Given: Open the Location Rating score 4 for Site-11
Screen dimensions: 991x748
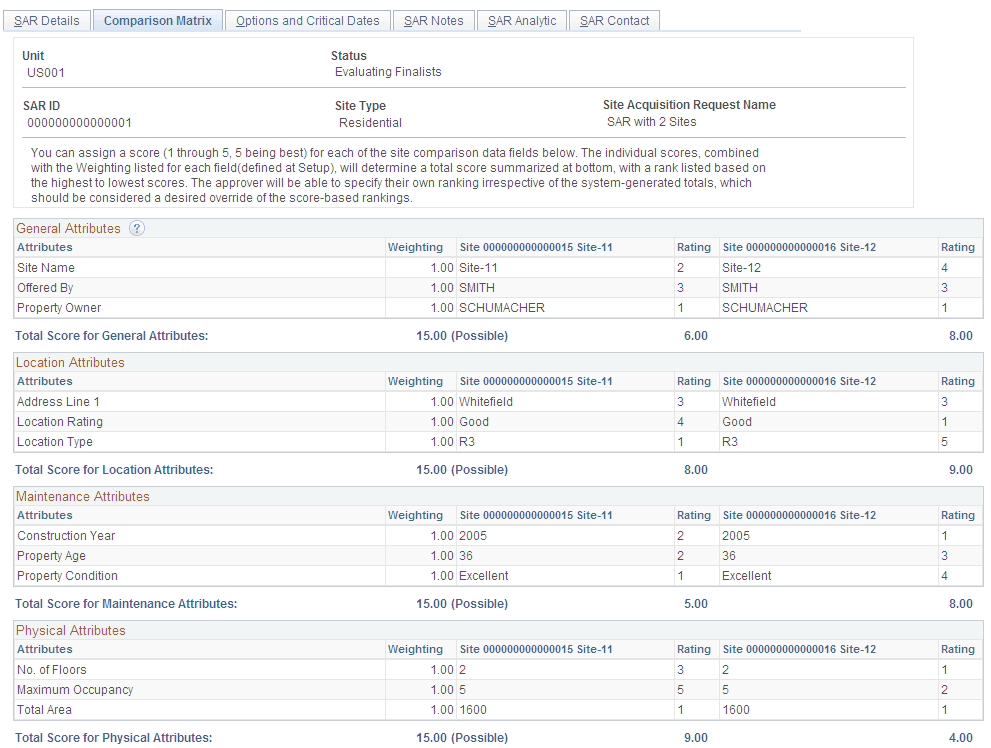Looking at the screenshot, I should [680, 421].
